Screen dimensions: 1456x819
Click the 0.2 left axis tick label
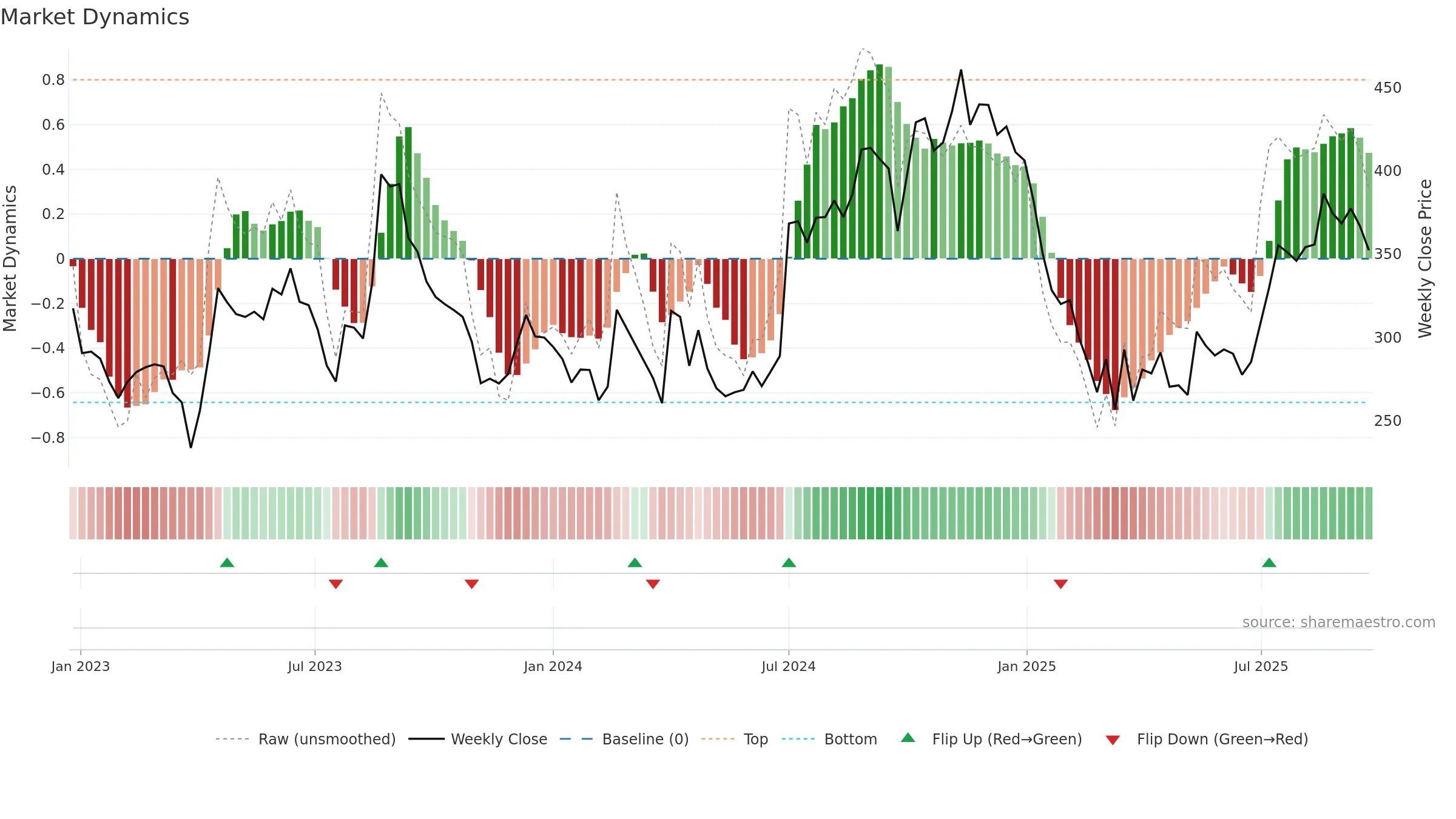pos(53,214)
